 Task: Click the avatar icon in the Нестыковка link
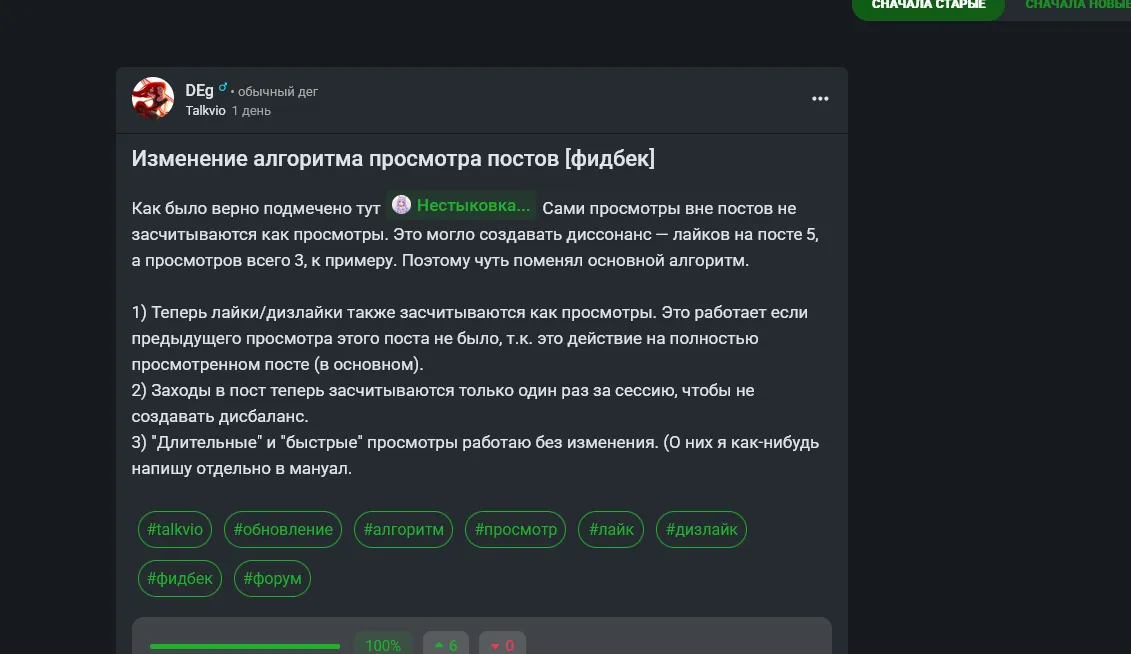tap(402, 205)
